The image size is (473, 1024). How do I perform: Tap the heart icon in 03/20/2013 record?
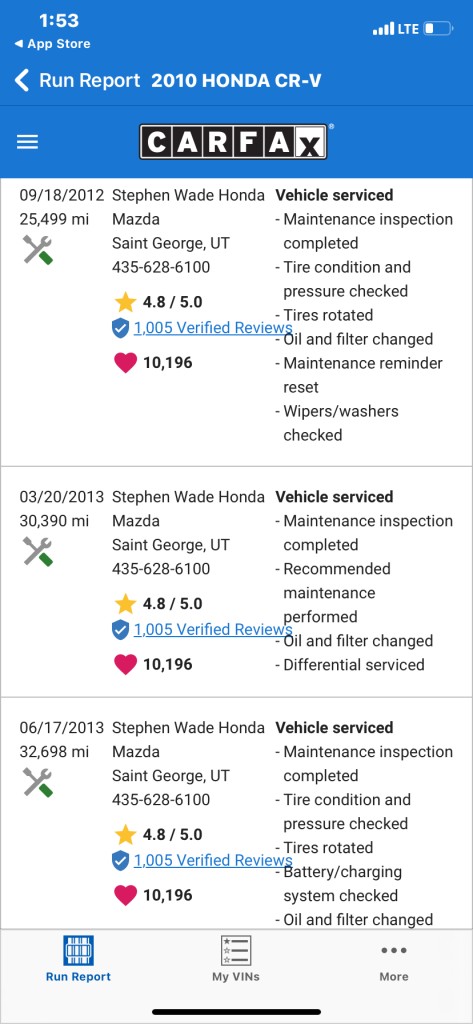click(x=125, y=664)
